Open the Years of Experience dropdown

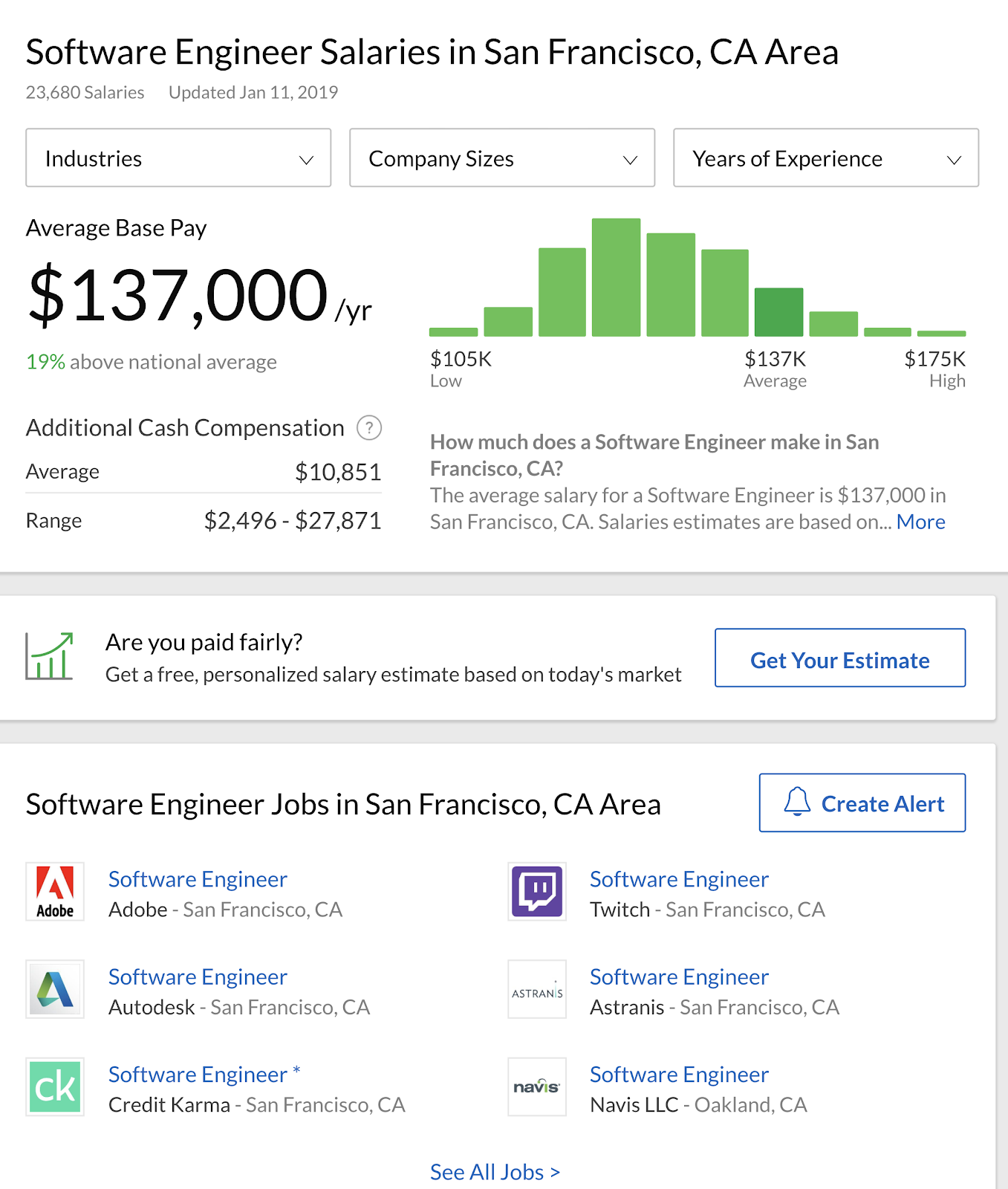[826, 158]
